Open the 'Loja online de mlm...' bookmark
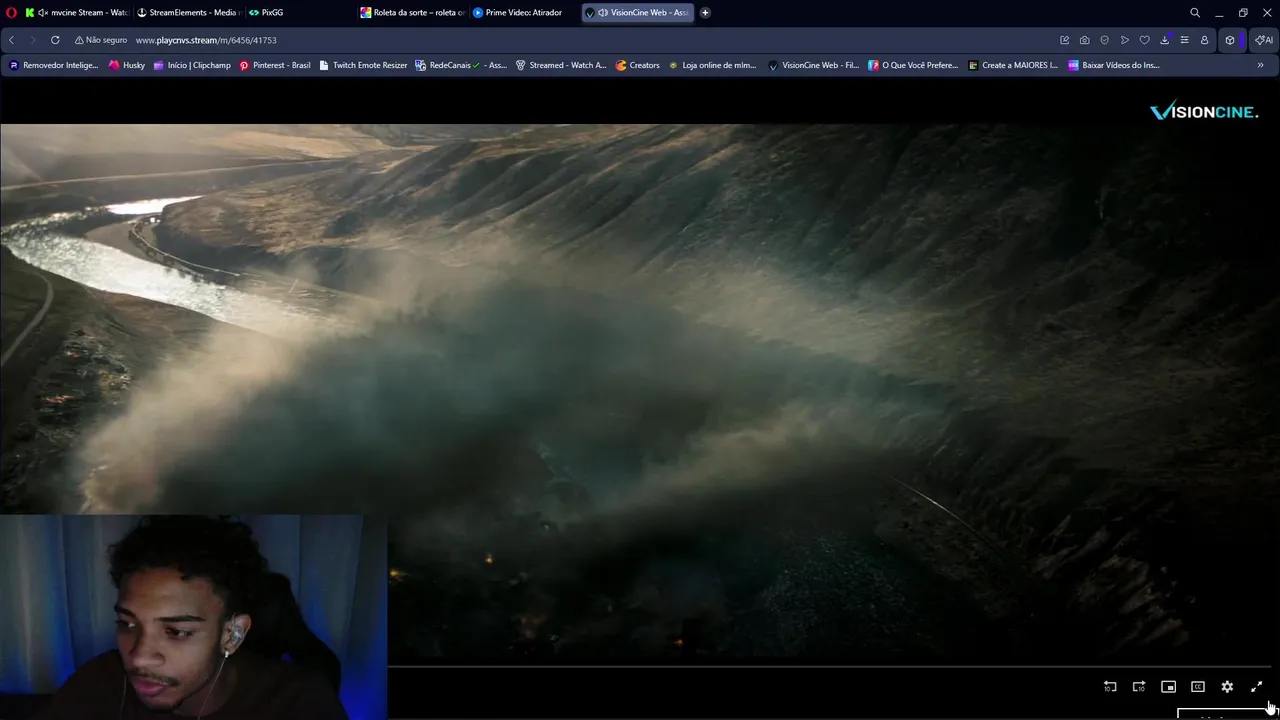The image size is (1280, 720). pos(712,65)
